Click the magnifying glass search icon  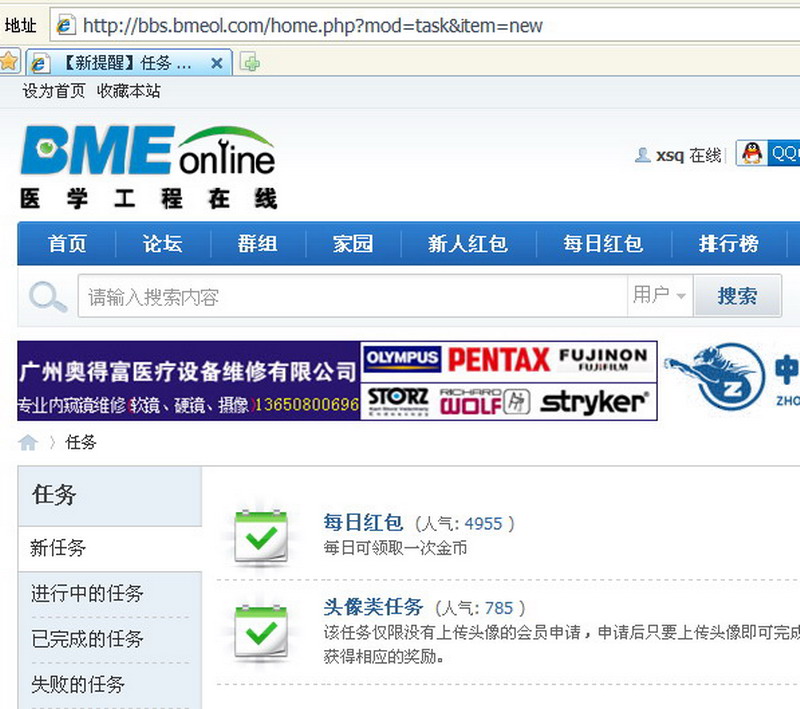point(47,297)
